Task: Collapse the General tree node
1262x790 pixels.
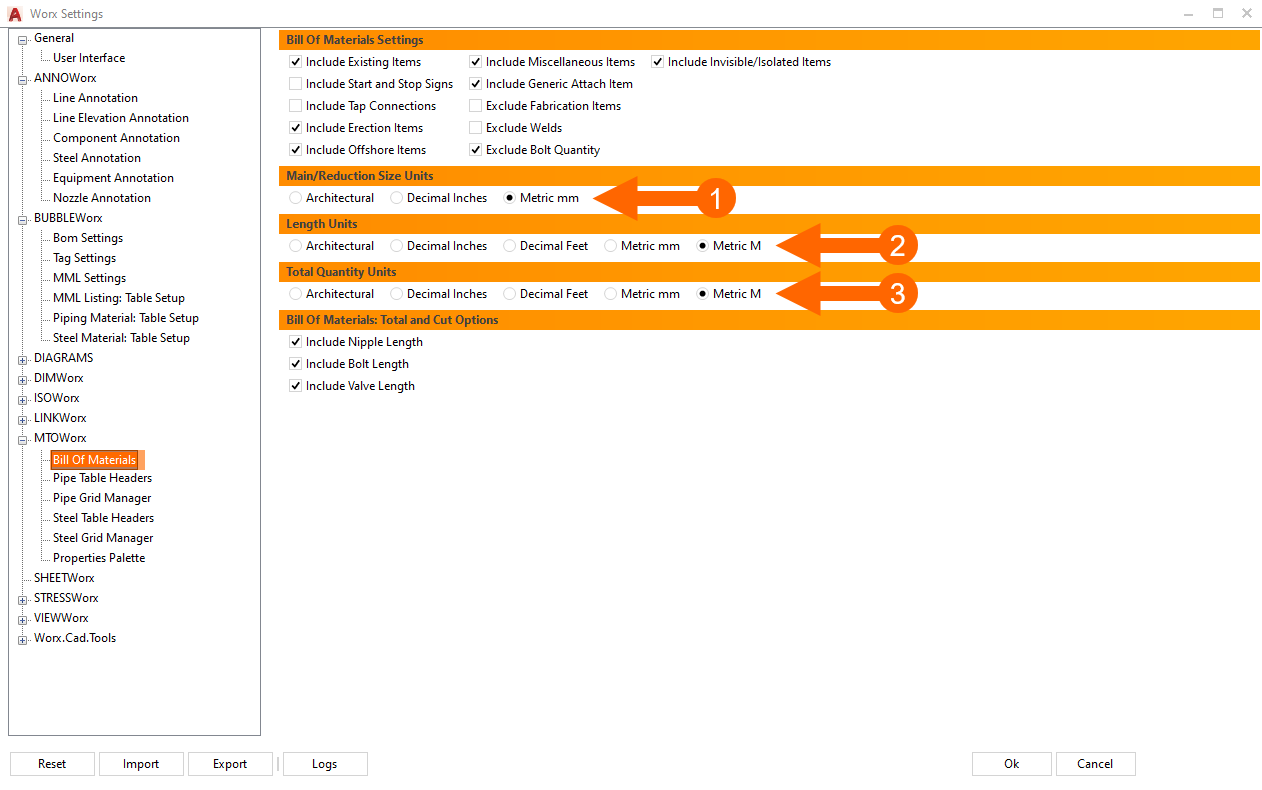Action: point(23,40)
